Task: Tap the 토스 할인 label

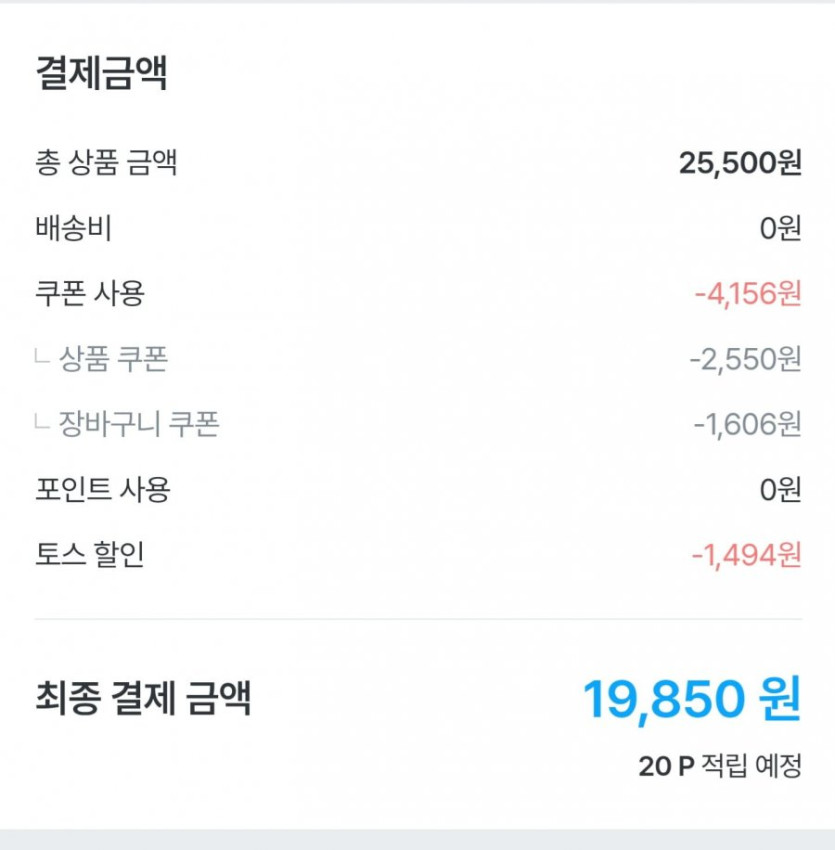Action: [x=90, y=554]
